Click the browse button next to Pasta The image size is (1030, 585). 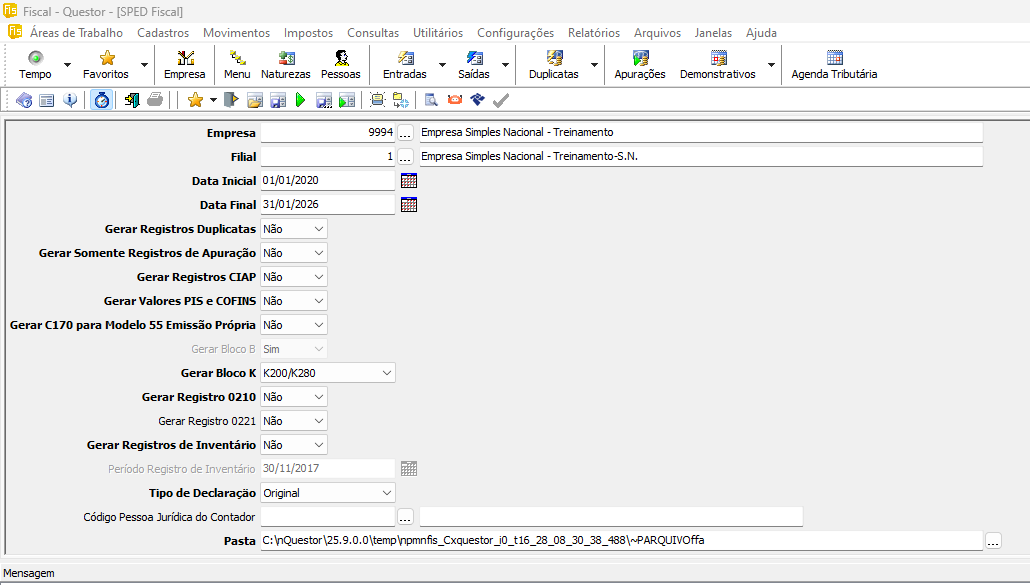tap(993, 541)
